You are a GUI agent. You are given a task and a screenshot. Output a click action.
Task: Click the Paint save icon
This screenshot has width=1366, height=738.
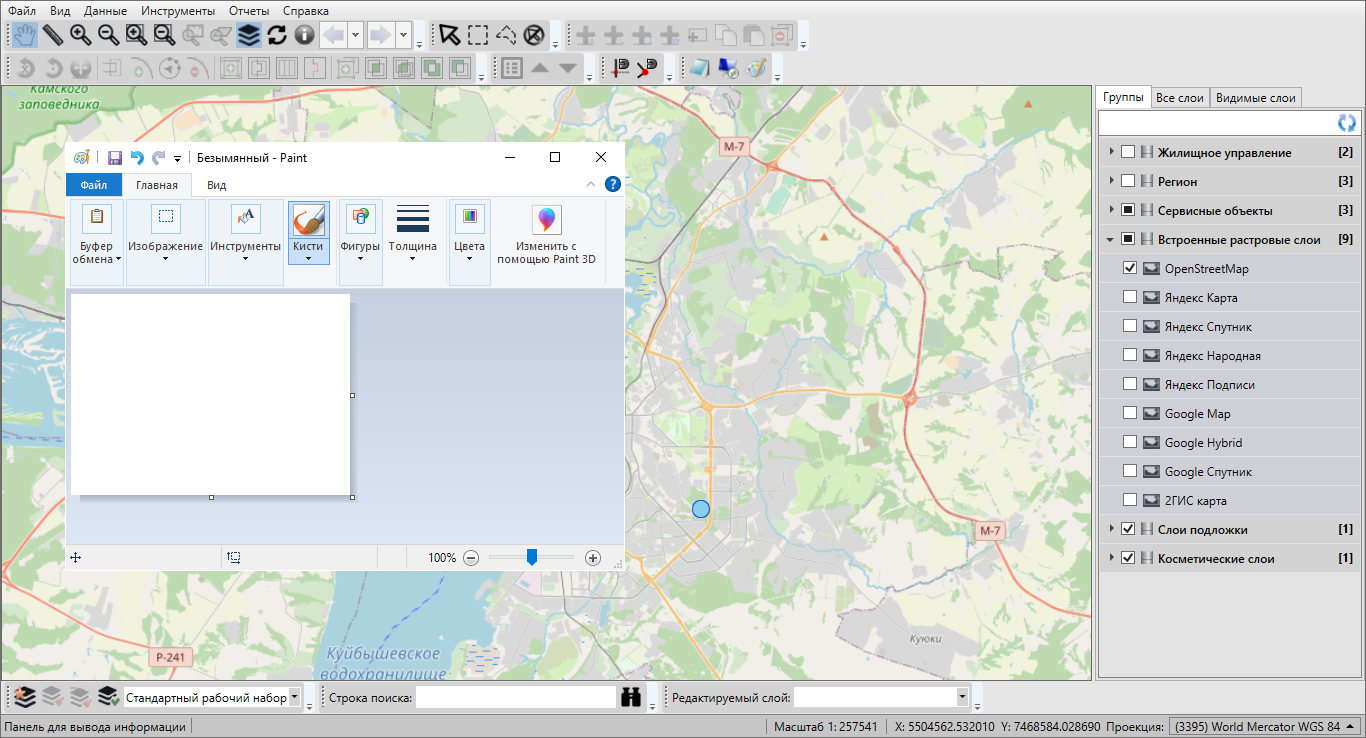point(115,158)
